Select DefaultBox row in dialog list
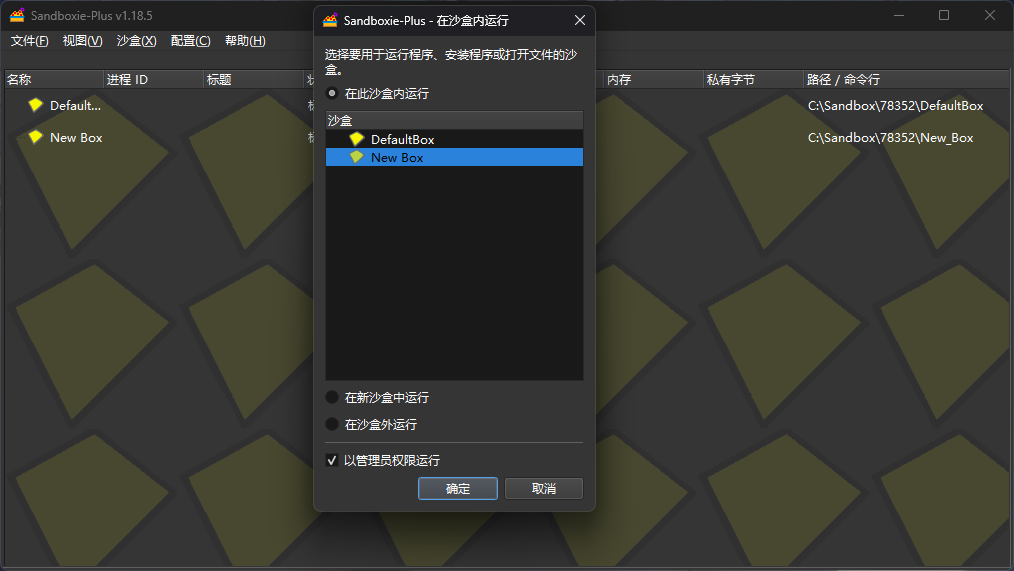1014x571 pixels. coord(455,139)
